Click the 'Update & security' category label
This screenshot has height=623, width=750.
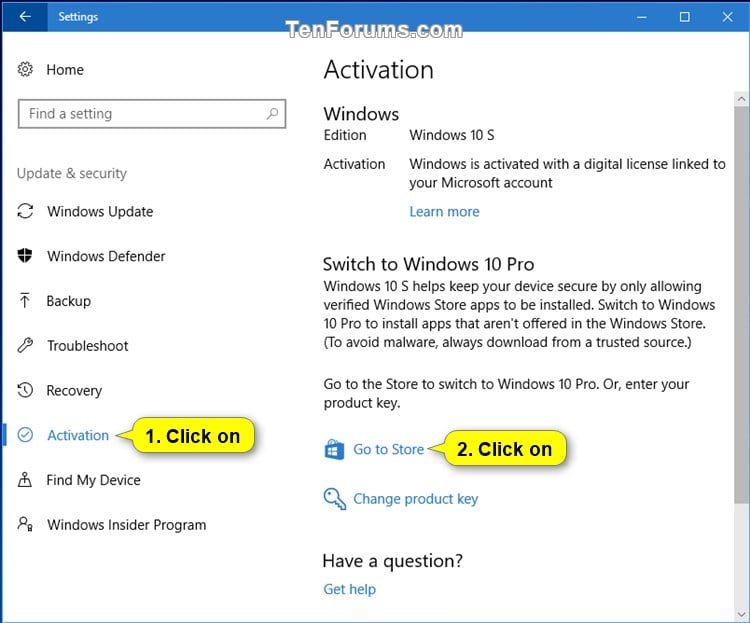pos(72,173)
